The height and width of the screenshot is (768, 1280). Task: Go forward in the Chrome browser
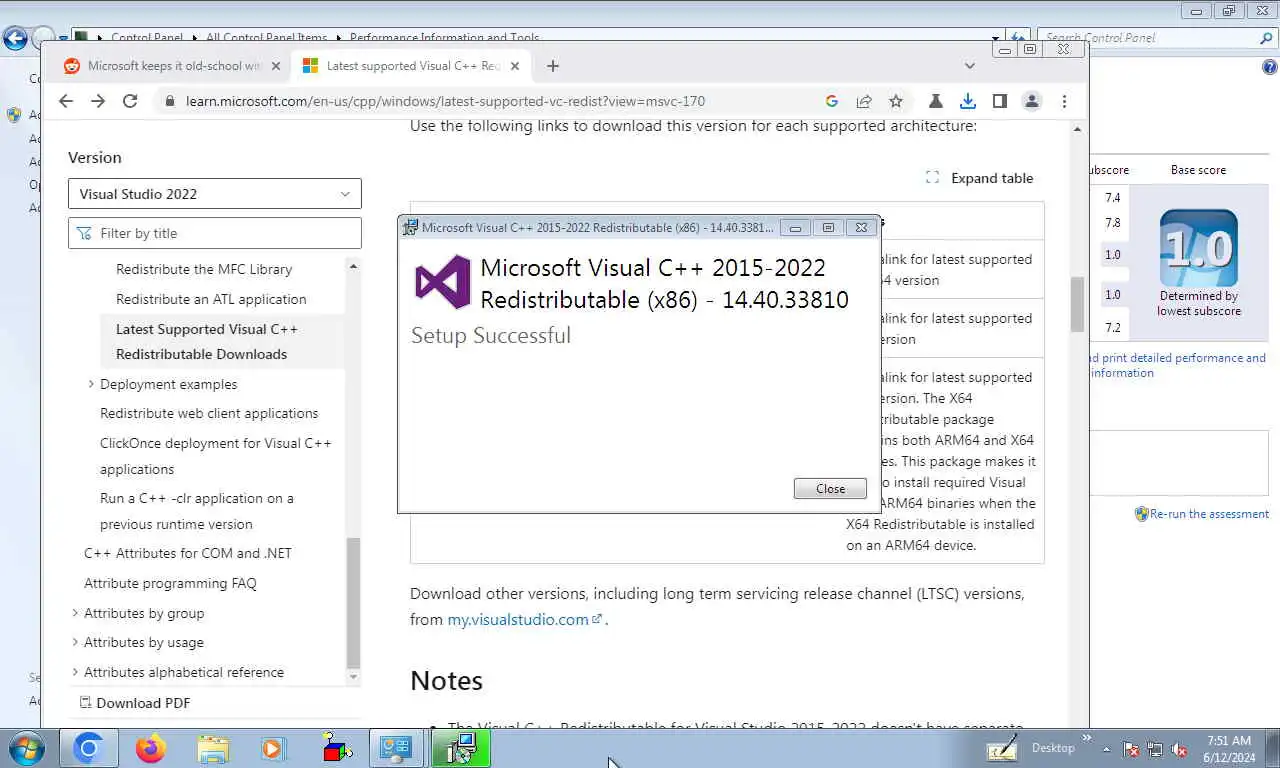pyautogui.click(x=98, y=101)
